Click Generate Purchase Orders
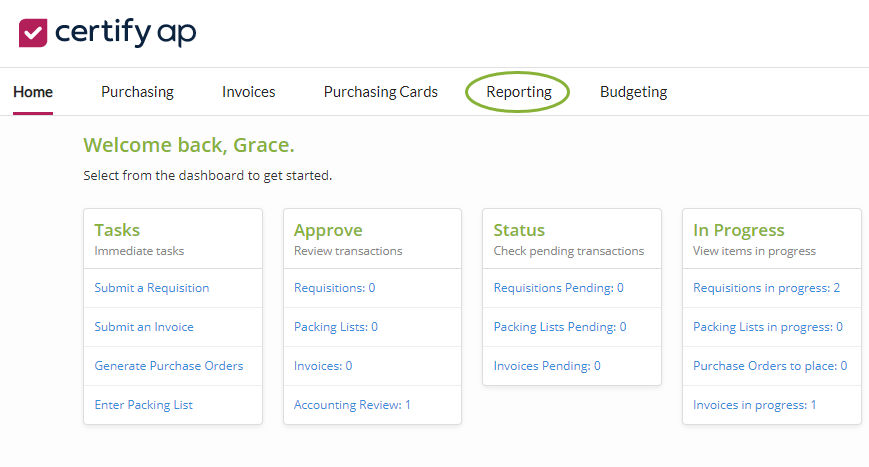This screenshot has height=467, width=869. click(169, 366)
